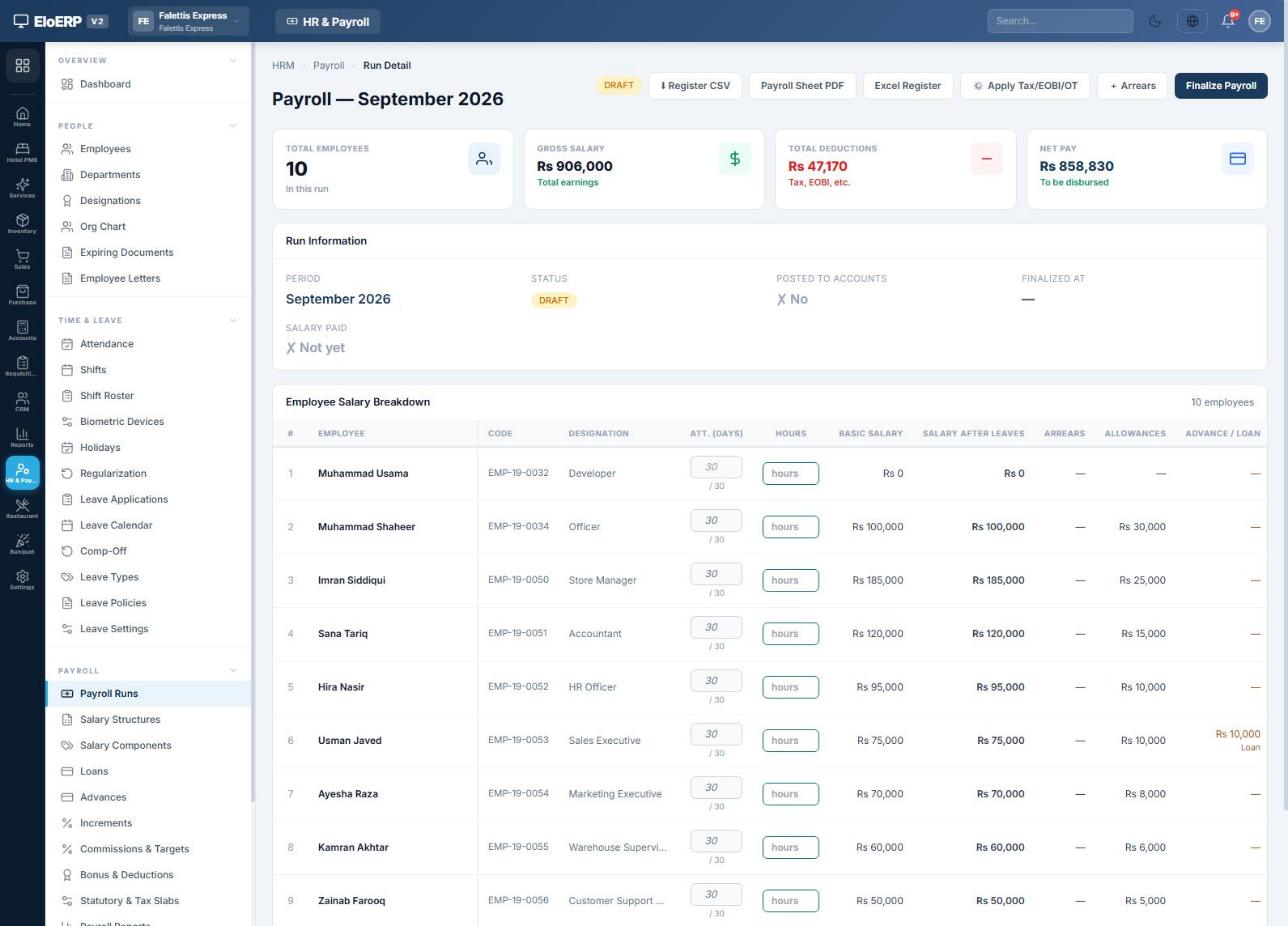Viewport: 1288px width, 926px height.
Task: Open the Hotel PMS module icon
Action: tap(22, 152)
